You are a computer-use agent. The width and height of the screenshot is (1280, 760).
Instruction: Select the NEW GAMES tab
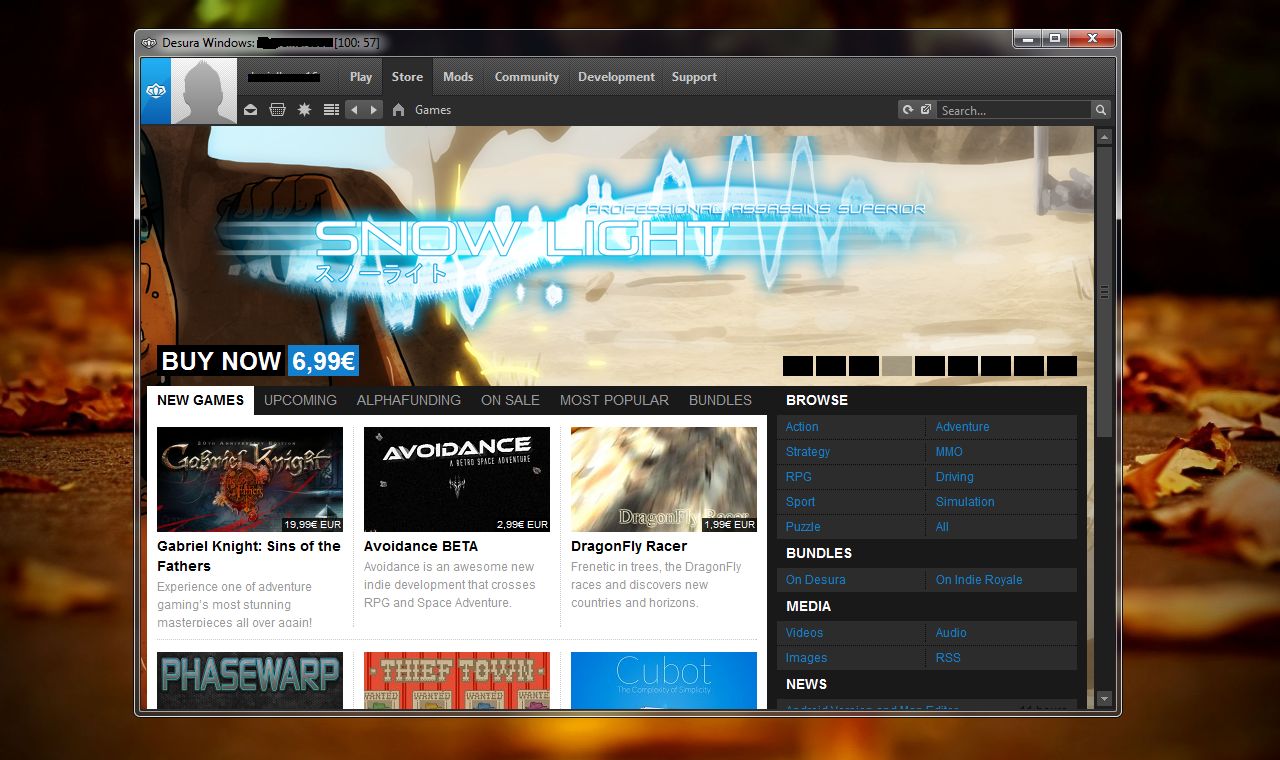coord(200,400)
